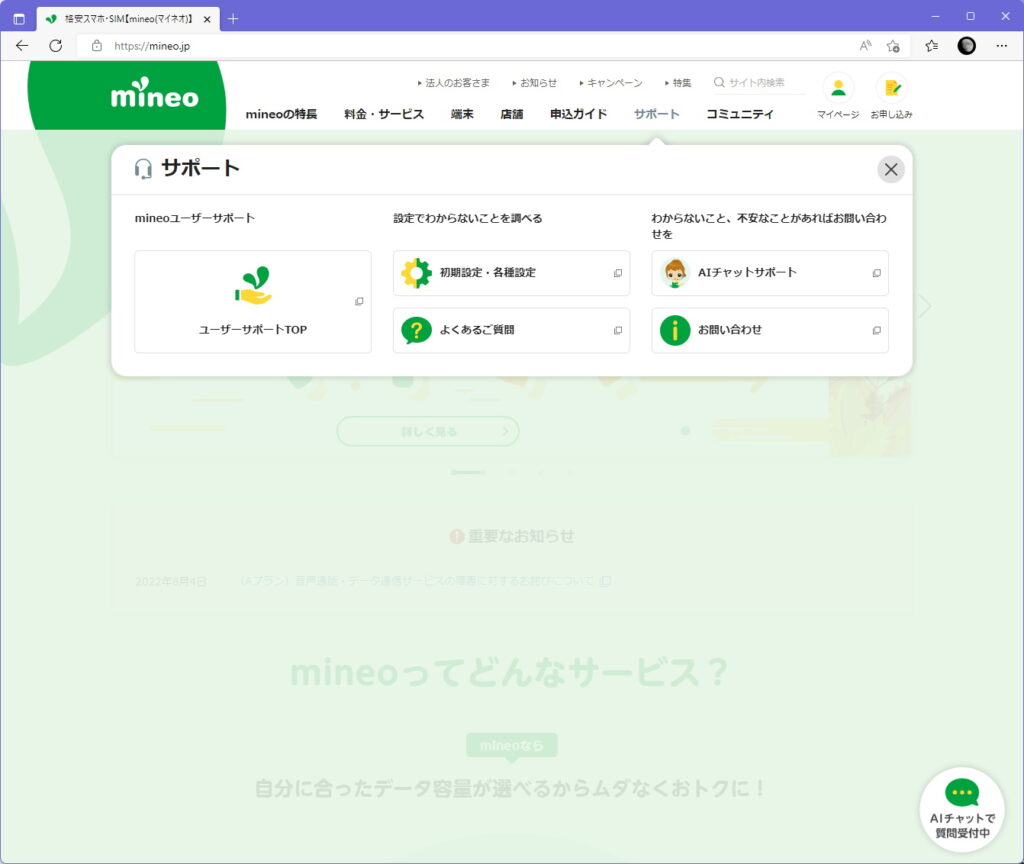
Task: Open 初期設定・各種設定 link
Action: tap(511, 273)
